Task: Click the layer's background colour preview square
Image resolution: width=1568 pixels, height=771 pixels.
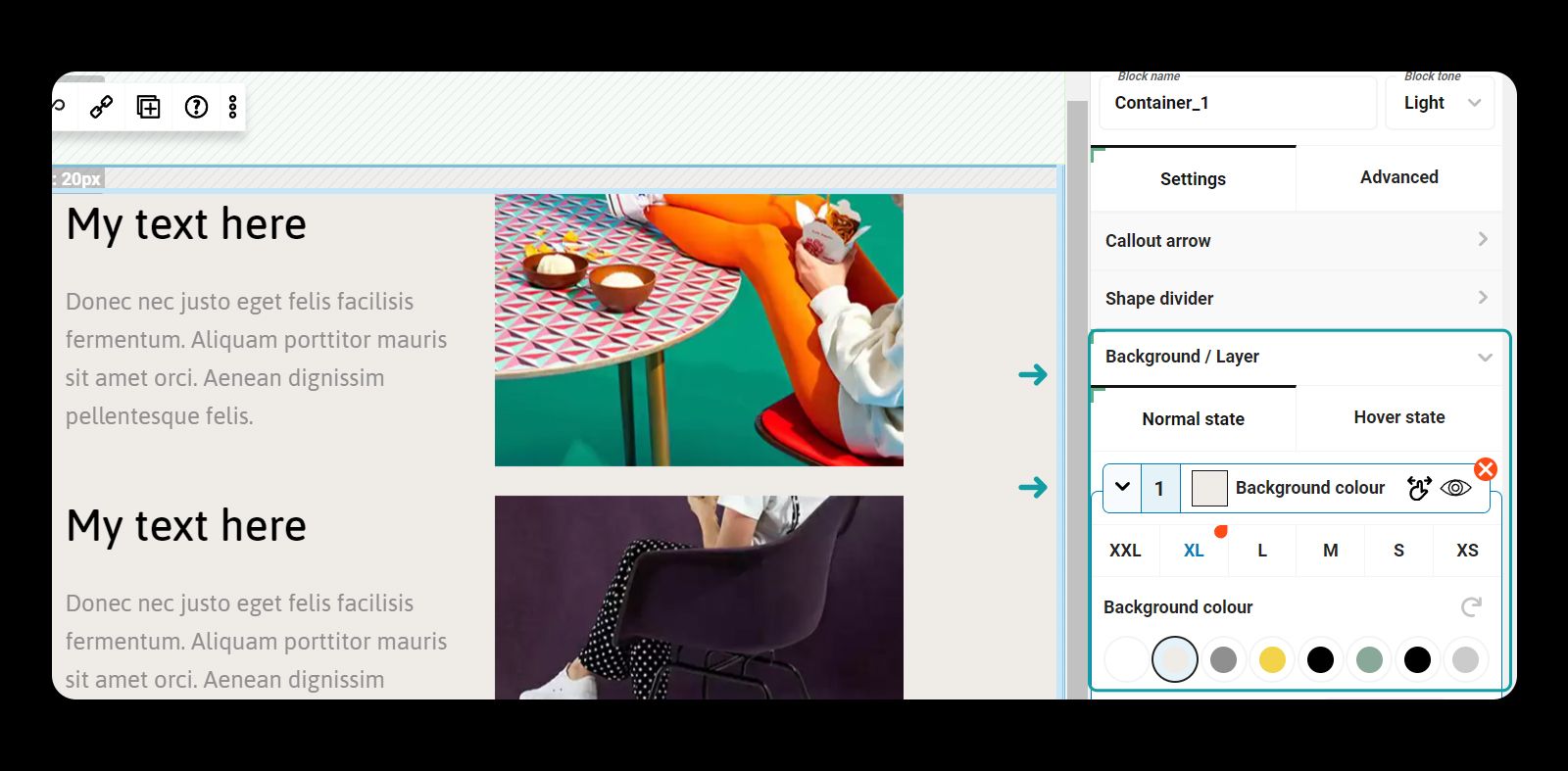Action: [x=1209, y=488]
